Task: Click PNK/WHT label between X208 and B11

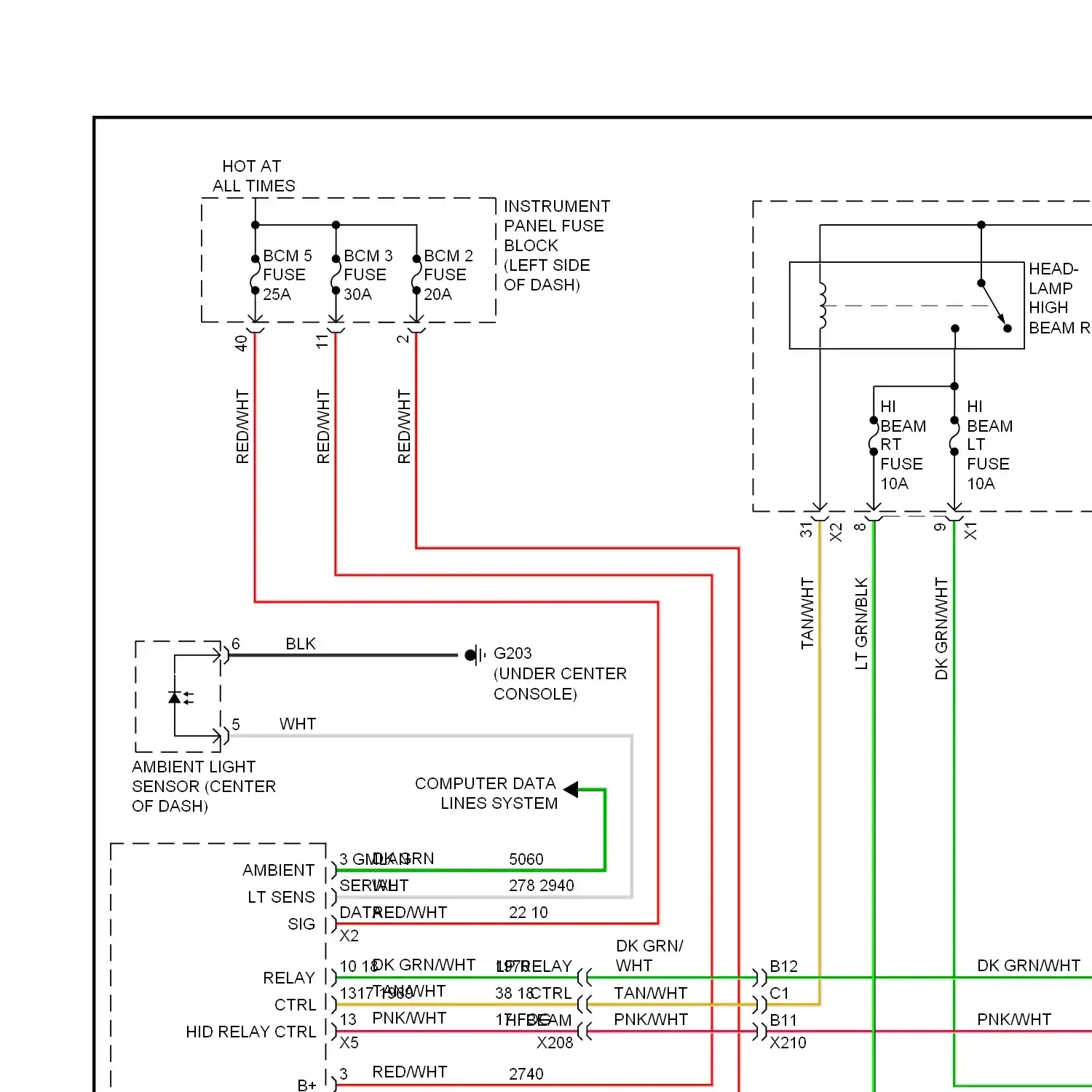Action: pyautogui.click(x=651, y=1019)
